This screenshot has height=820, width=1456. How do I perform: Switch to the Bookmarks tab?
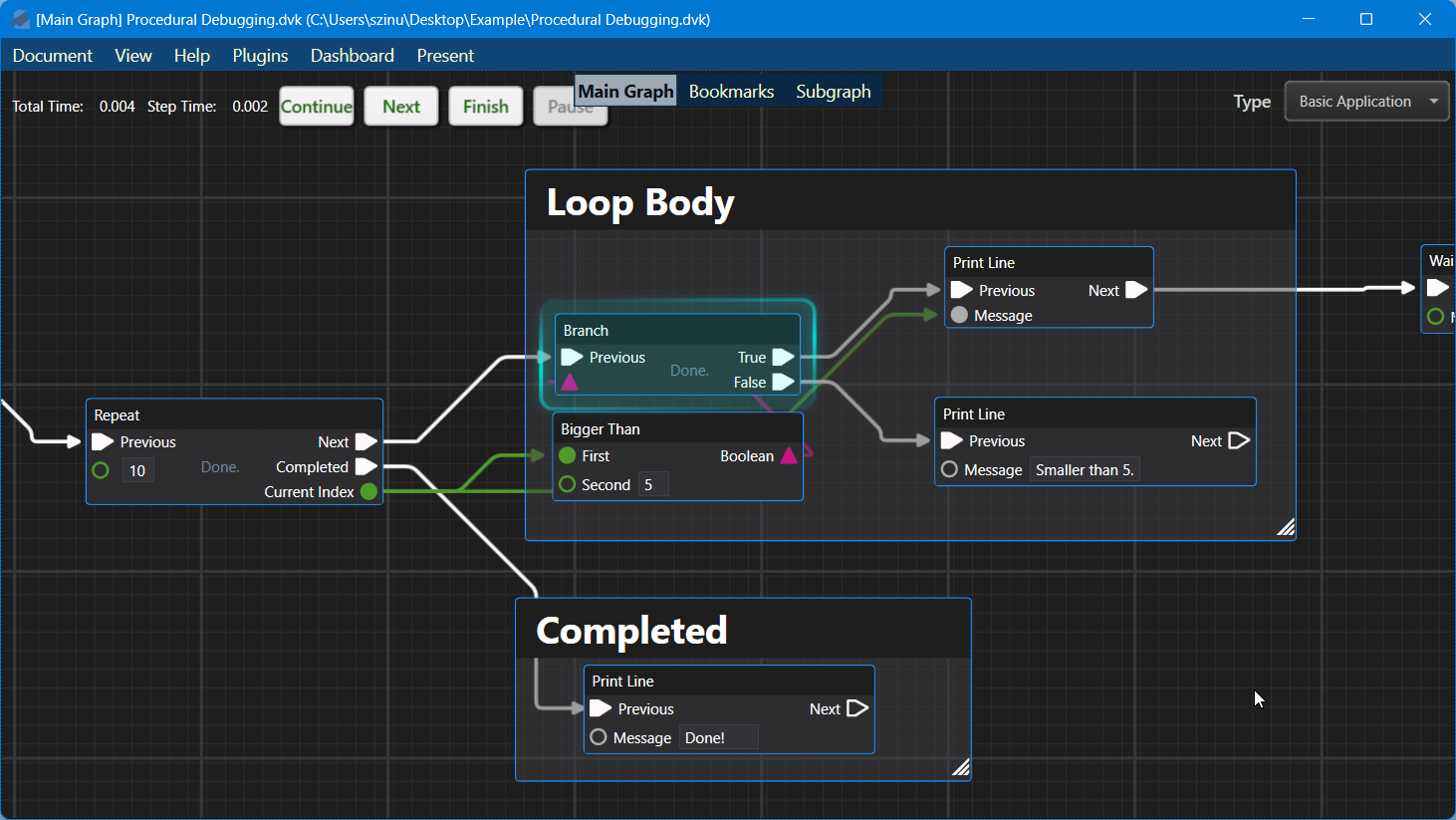(731, 92)
